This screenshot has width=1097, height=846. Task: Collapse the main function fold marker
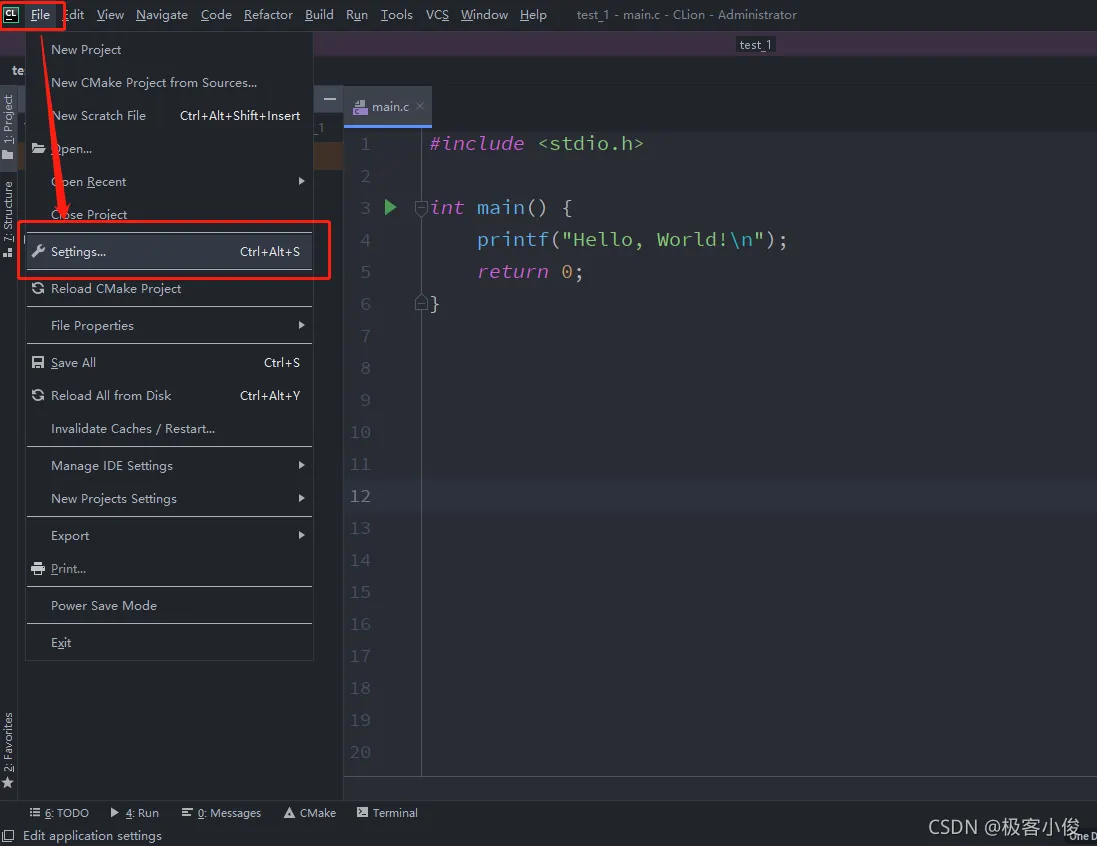420,207
